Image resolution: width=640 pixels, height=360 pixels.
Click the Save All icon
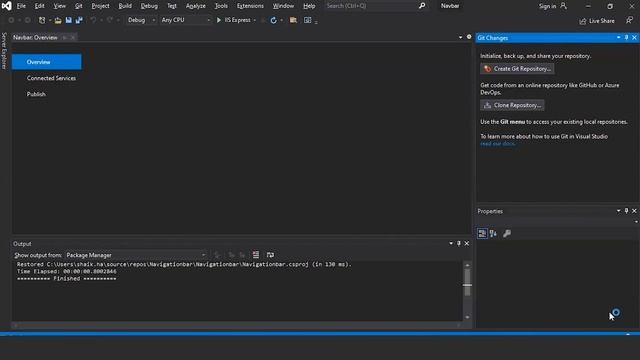point(79,20)
